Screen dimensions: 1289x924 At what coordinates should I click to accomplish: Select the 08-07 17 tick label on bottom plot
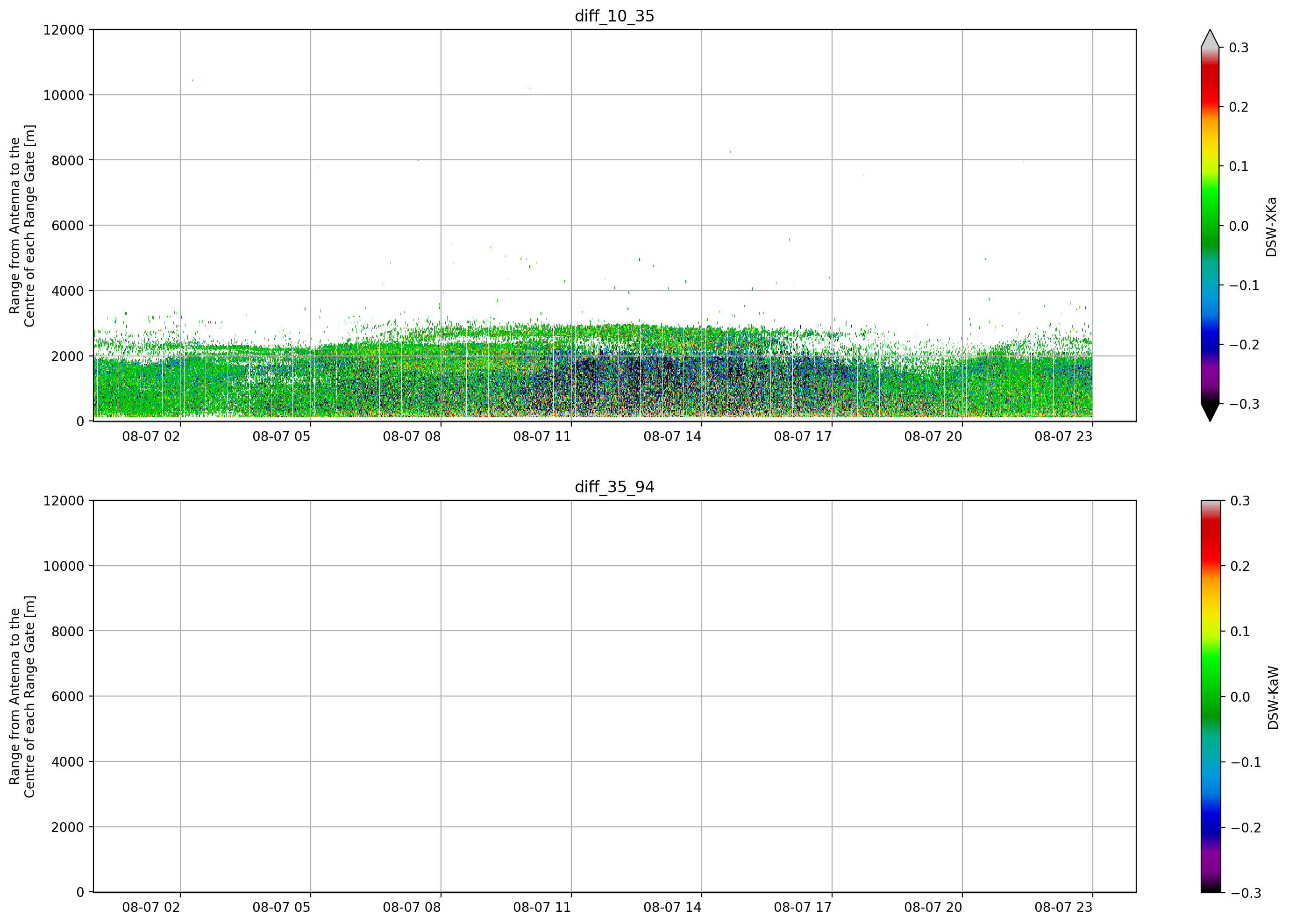[803, 908]
